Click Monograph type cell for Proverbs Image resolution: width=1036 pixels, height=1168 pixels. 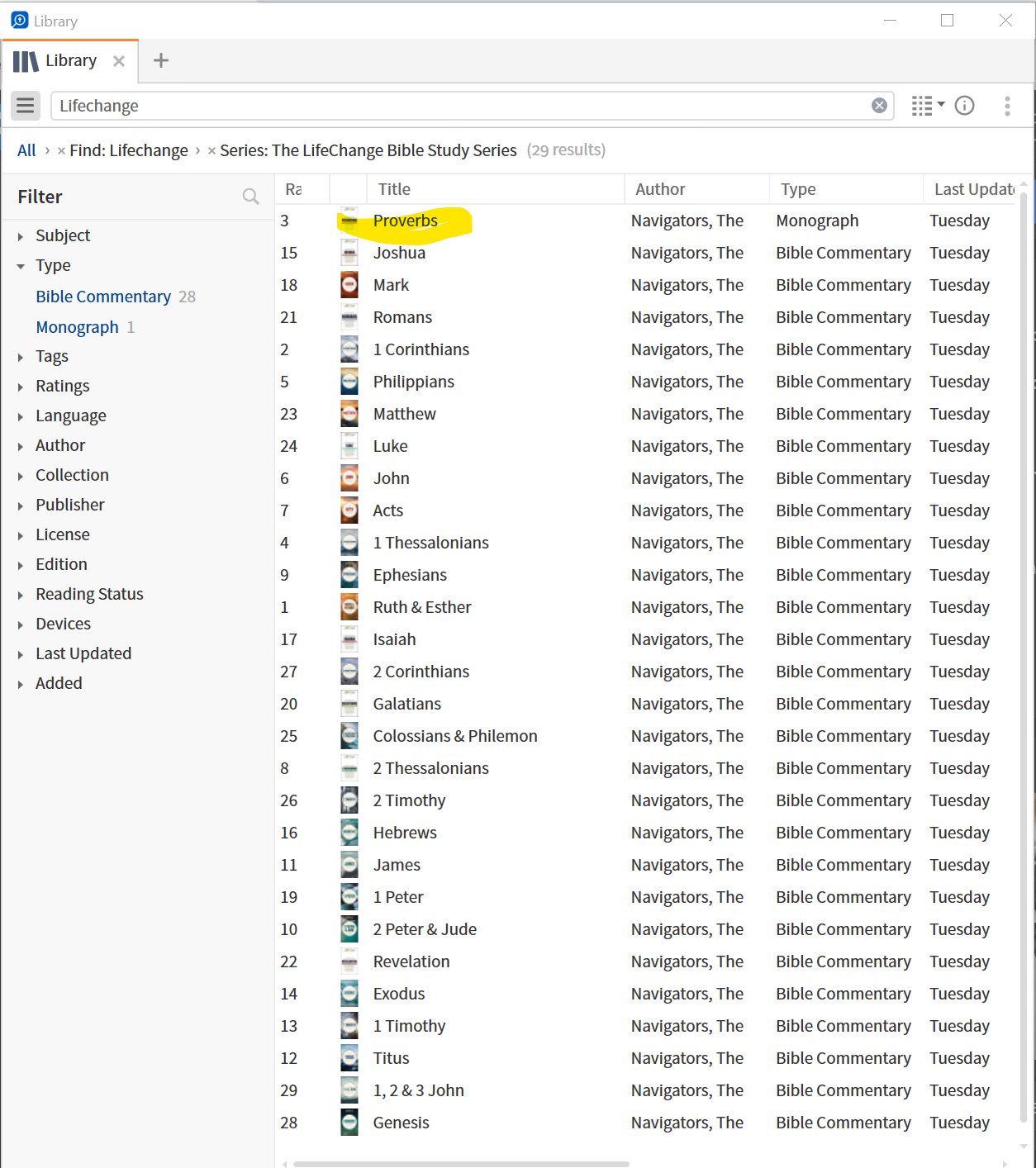[817, 221]
